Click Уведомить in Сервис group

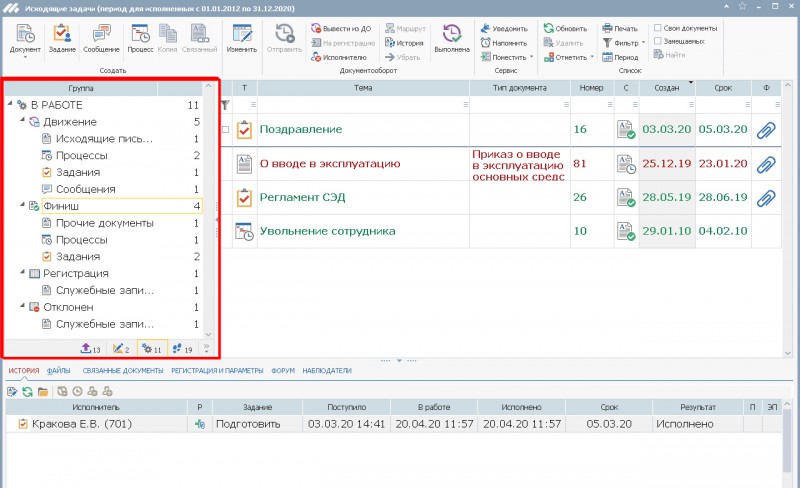pos(504,29)
